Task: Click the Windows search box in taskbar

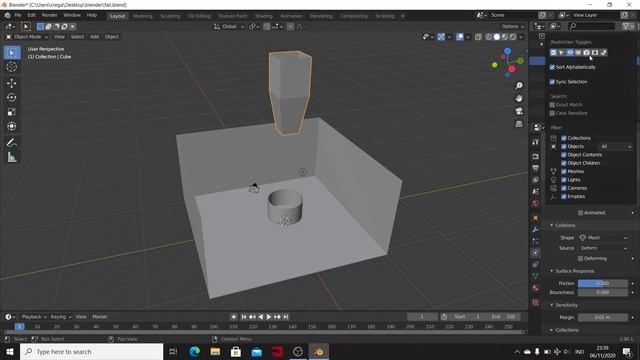Action: coord(91,351)
